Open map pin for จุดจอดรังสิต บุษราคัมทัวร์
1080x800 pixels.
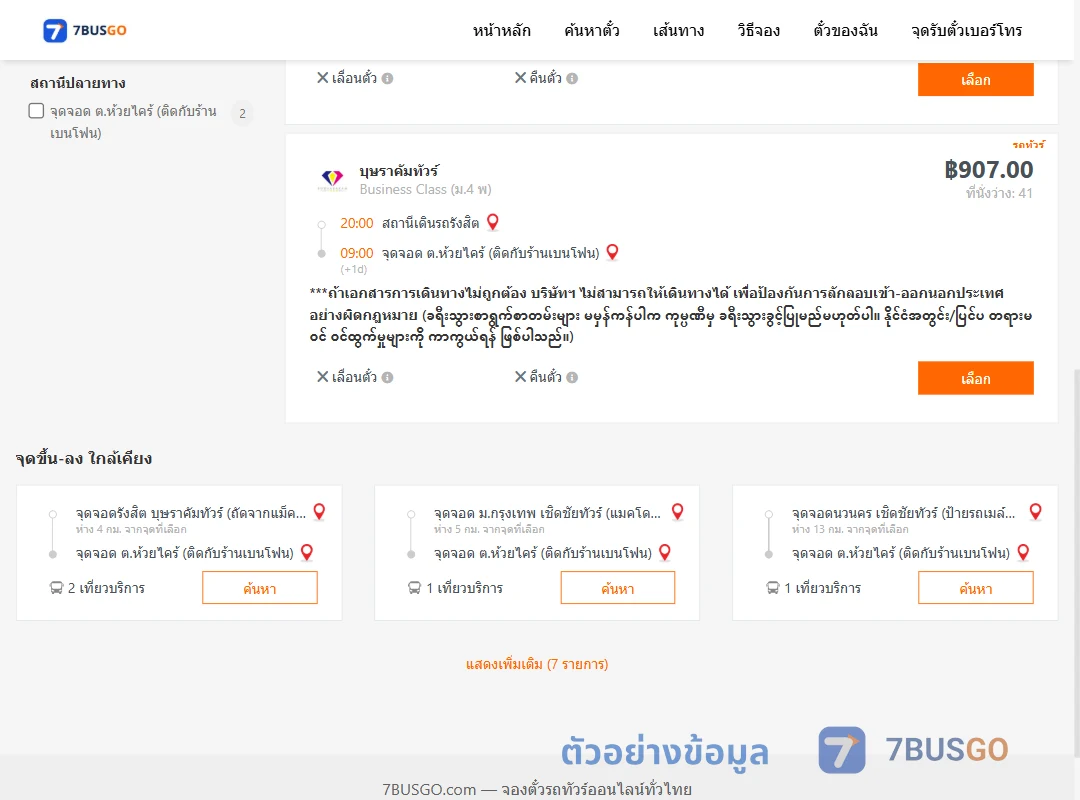coord(320,511)
